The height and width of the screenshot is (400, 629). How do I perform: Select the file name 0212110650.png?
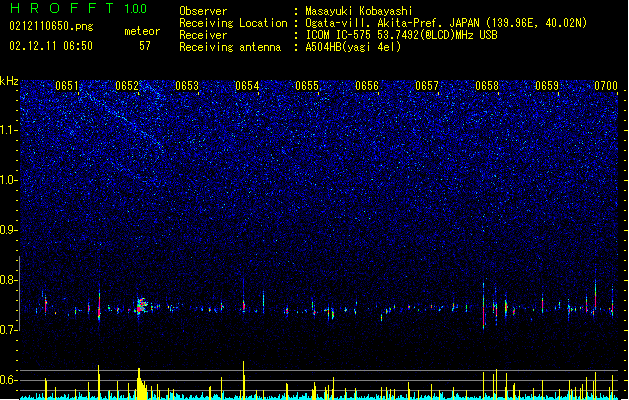[x=51, y=26]
